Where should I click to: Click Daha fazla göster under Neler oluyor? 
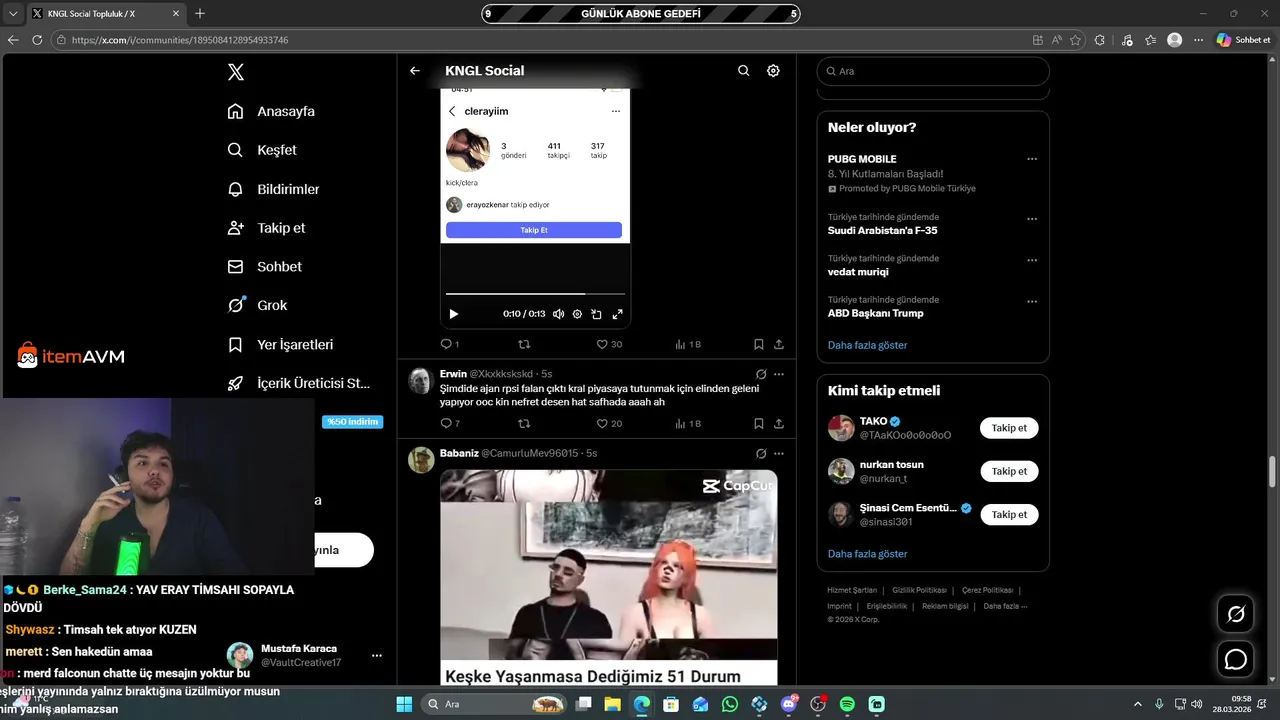(x=868, y=345)
